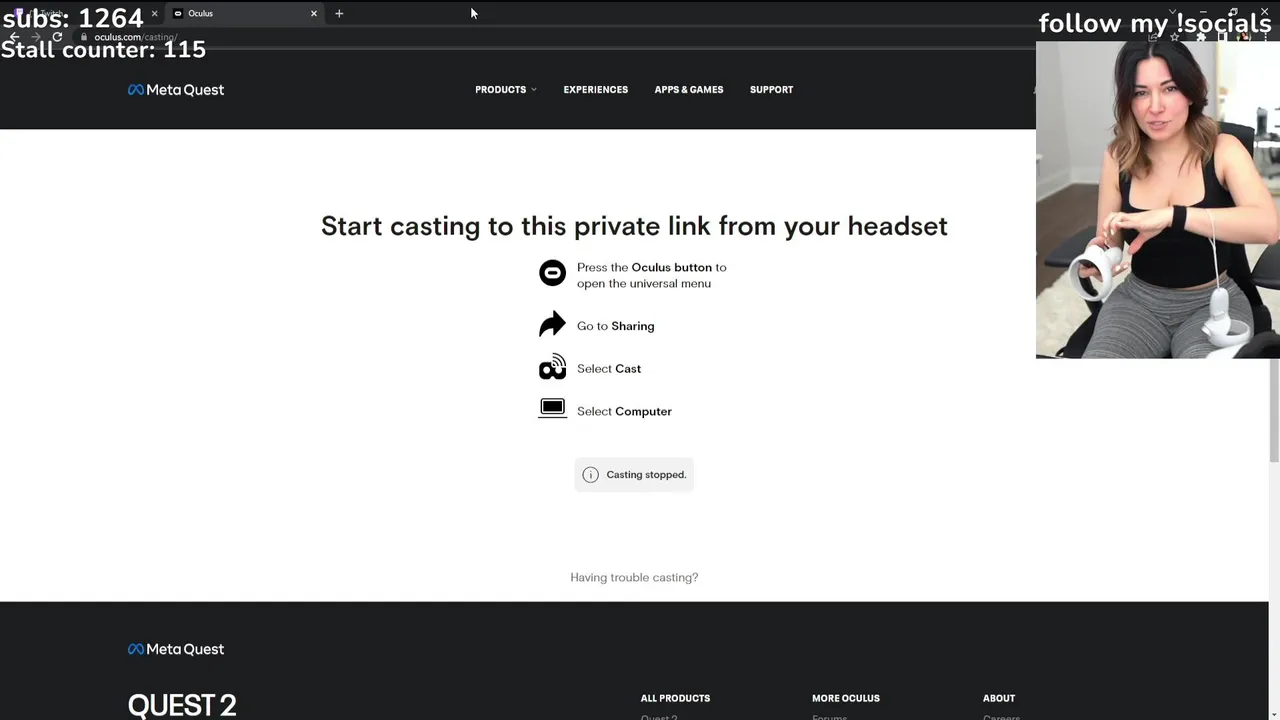The image size is (1280, 720).
Task: Open the Products dropdown menu
Action: click(506, 90)
